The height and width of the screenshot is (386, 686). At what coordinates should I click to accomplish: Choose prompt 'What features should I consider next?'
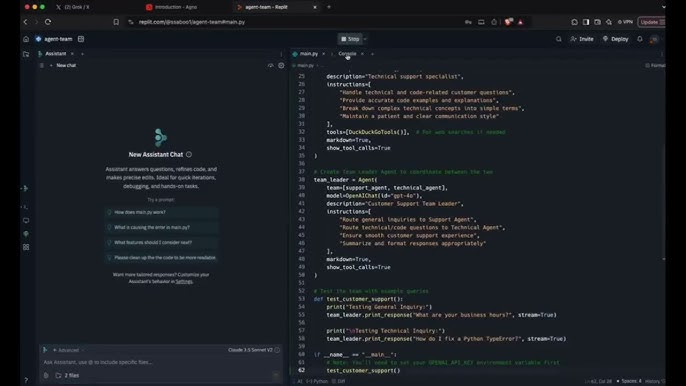point(161,242)
